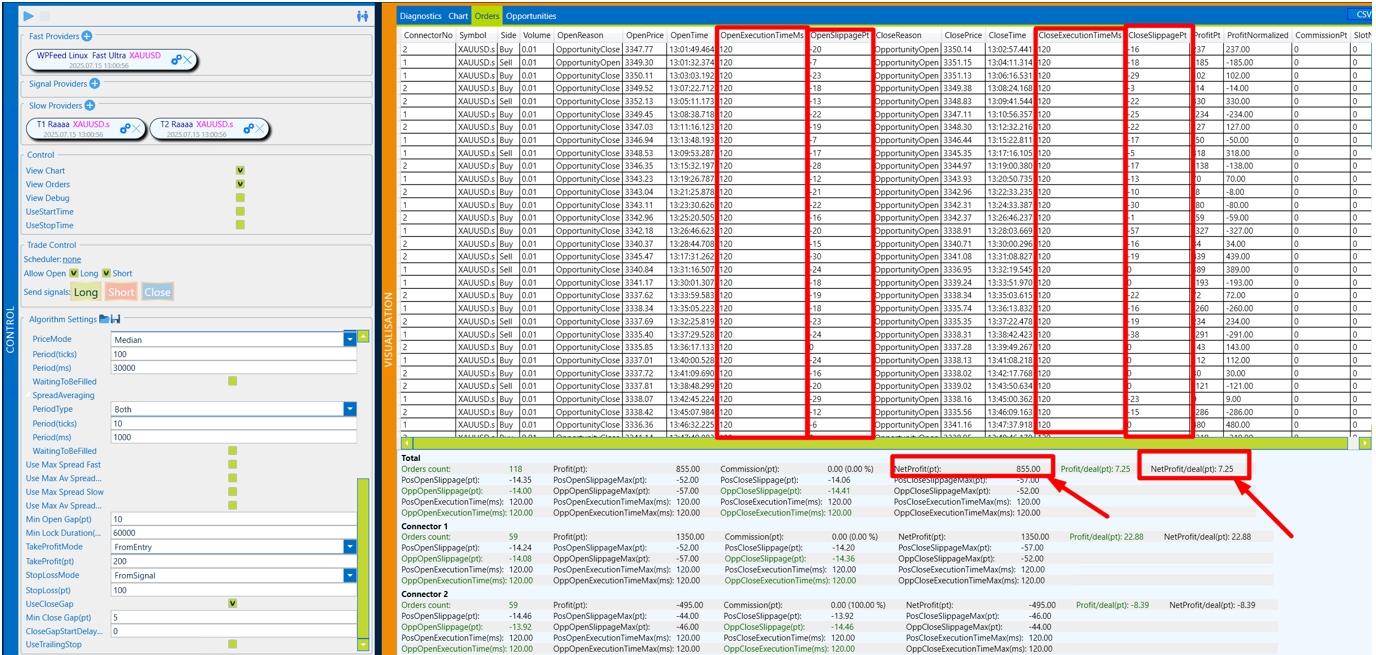Export orders with the CSV button

click(x=1360, y=15)
